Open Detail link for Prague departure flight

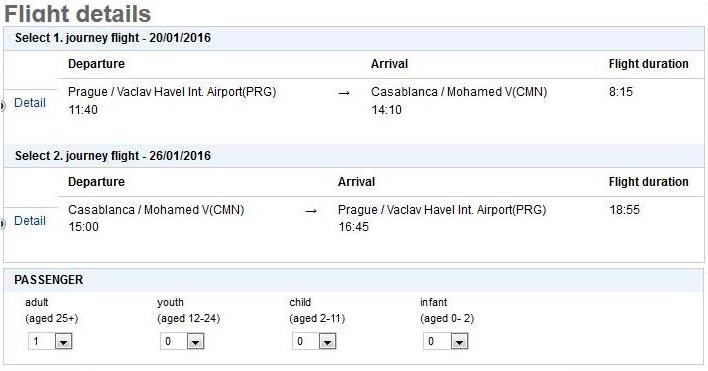[30, 103]
